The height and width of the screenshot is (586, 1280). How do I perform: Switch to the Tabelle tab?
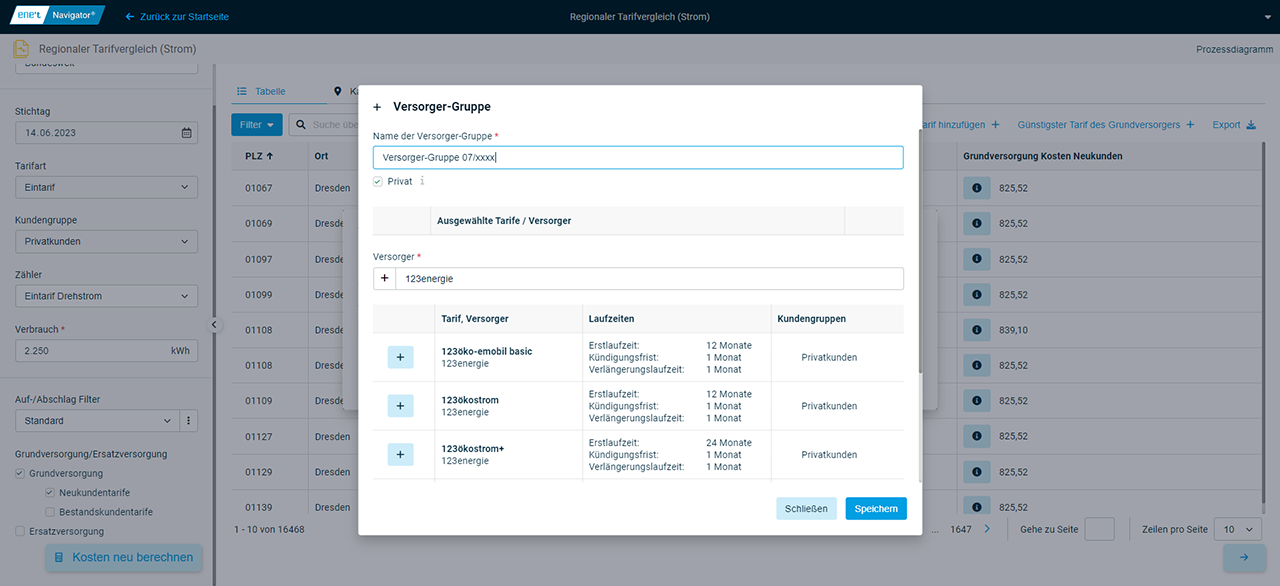(x=262, y=91)
